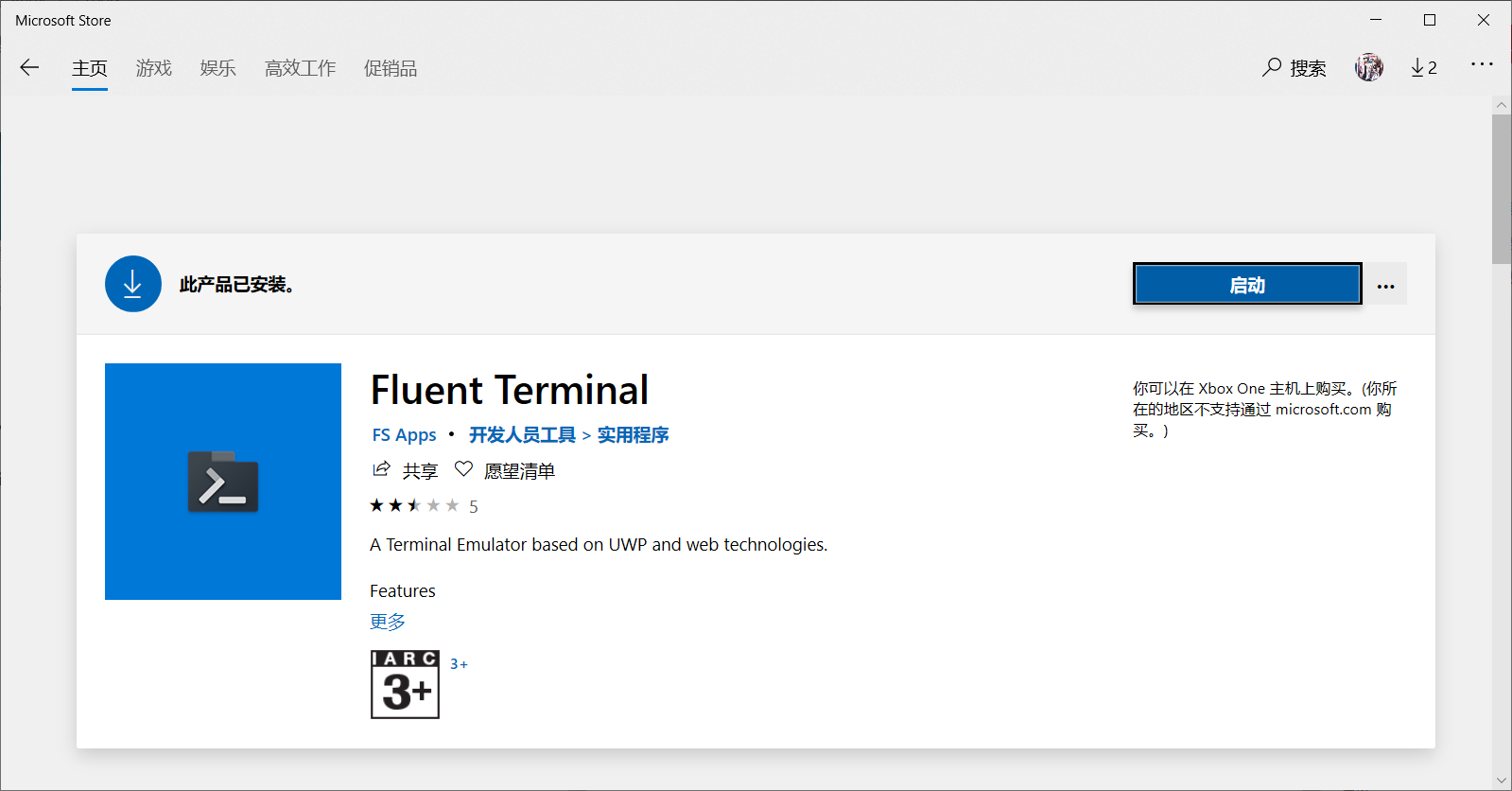Close the Microsoft Store window
Screen dimensions: 1512x791
click(x=1484, y=20)
